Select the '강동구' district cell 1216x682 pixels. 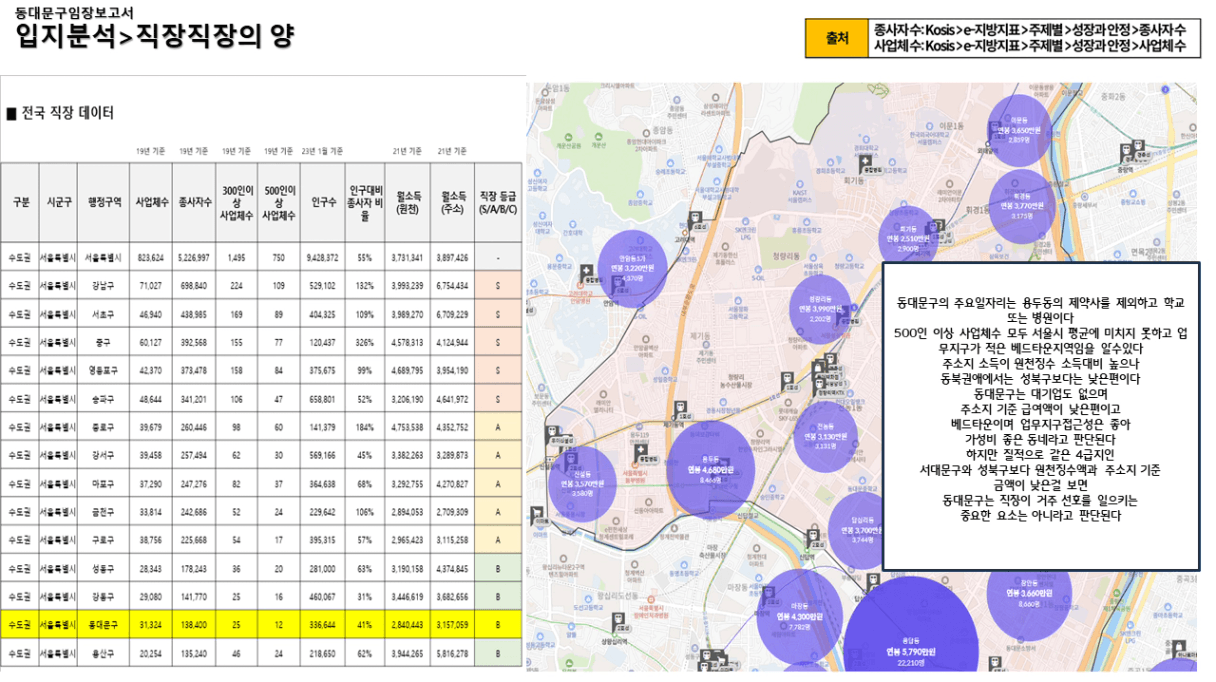click(x=104, y=597)
